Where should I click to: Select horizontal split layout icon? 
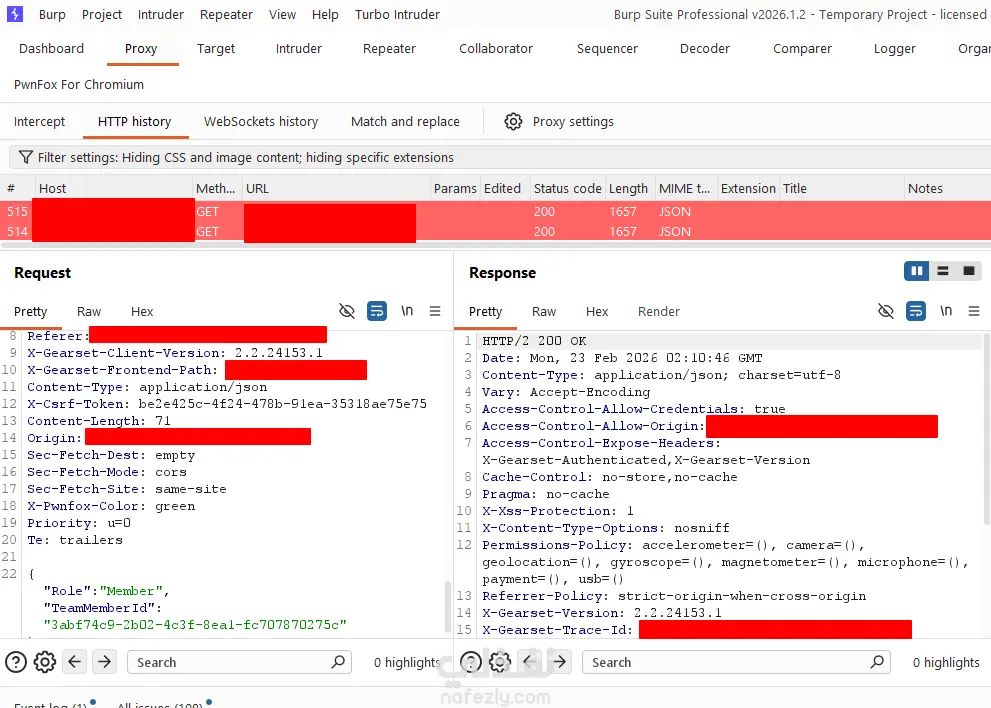click(943, 271)
